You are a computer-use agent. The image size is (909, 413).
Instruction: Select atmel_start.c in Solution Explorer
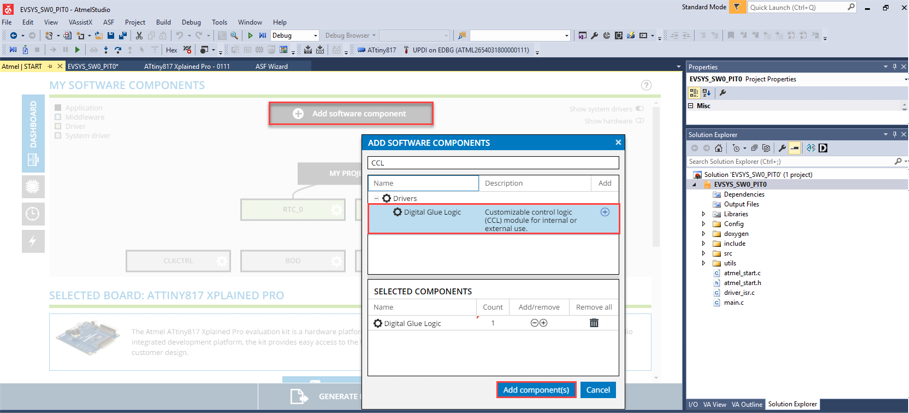click(742, 273)
